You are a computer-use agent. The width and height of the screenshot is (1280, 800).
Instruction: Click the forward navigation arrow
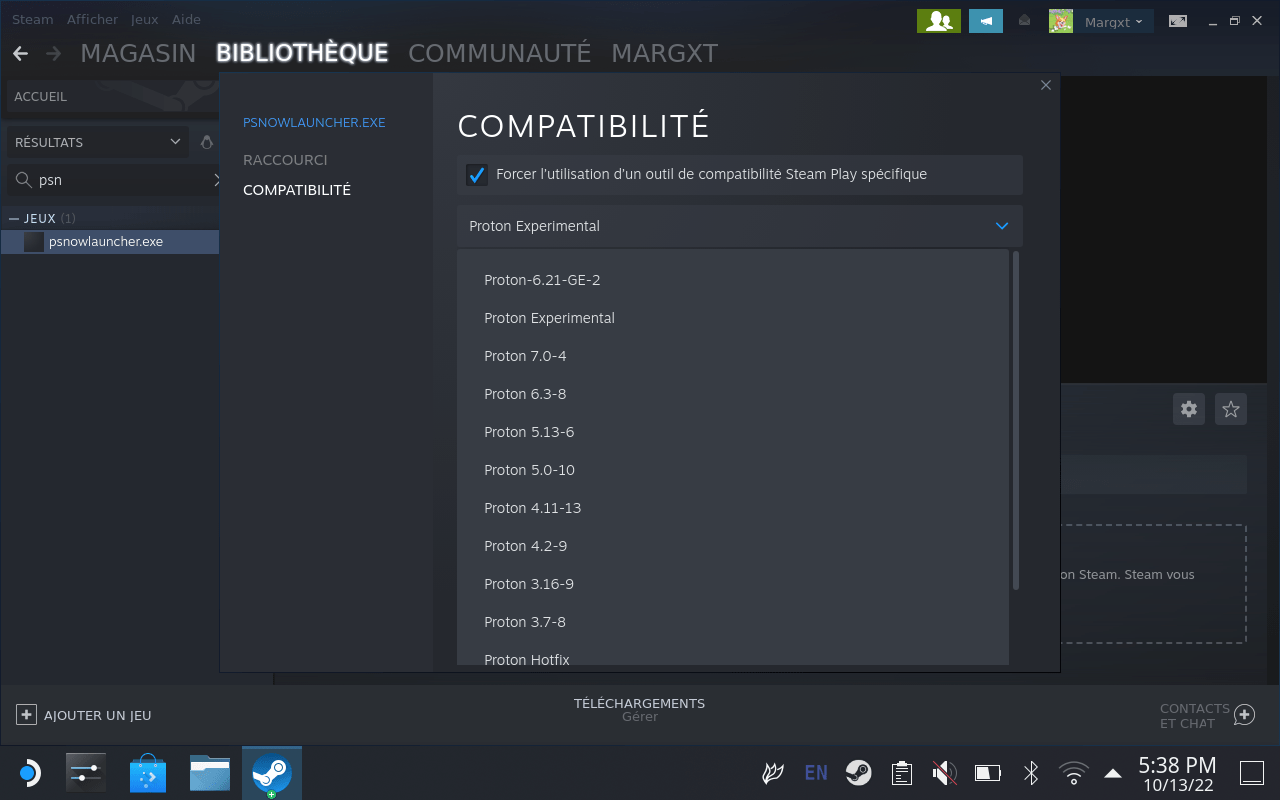[53, 53]
